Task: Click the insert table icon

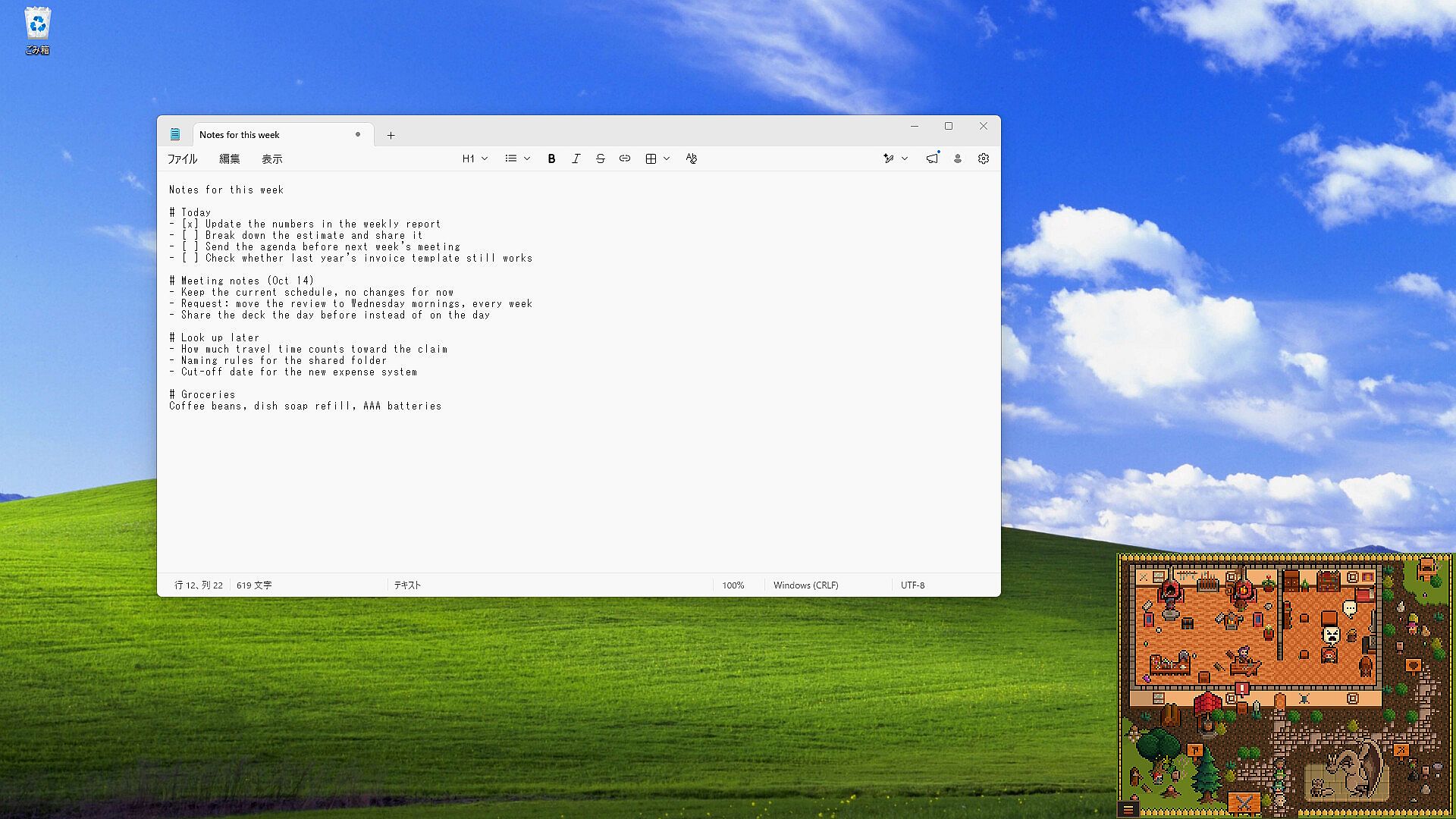Action: 651,158
